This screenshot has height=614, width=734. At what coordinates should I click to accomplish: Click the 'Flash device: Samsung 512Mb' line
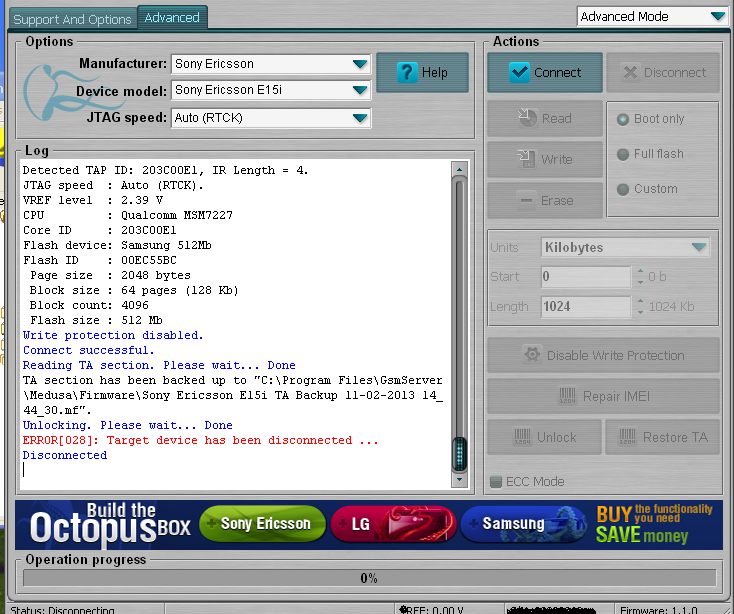(x=117, y=245)
